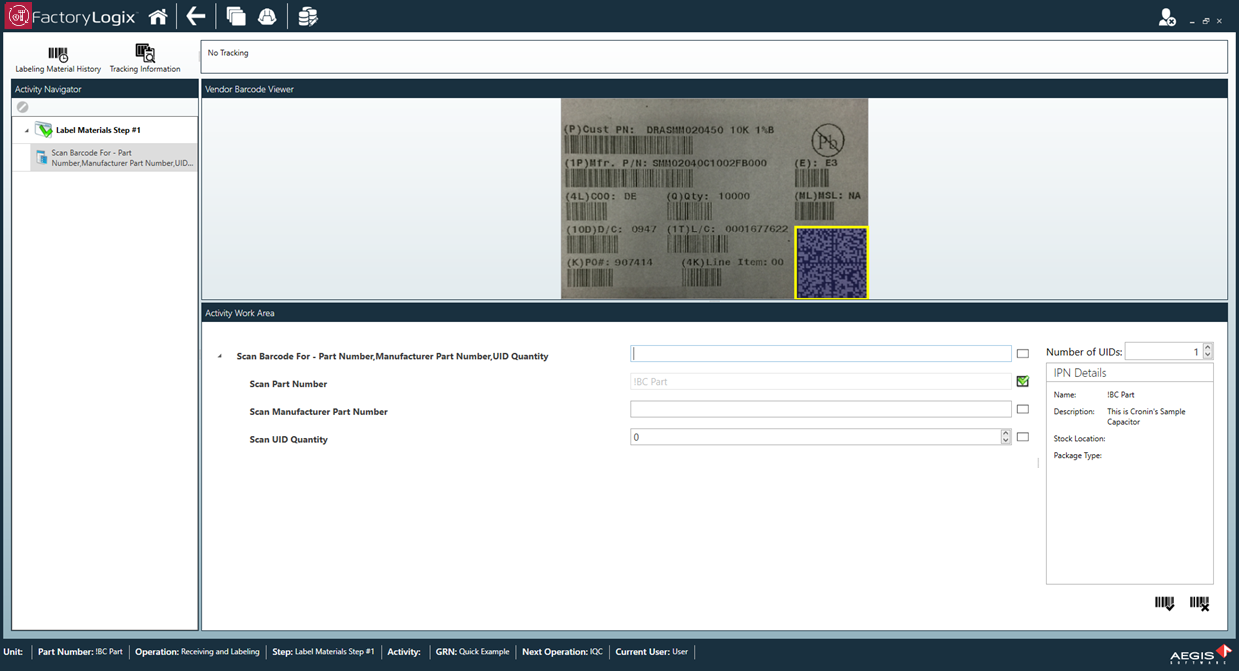The image size is (1239, 671).
Task: Accept the scanned barcode with the checkmark icon
Action: [1164, 602]
